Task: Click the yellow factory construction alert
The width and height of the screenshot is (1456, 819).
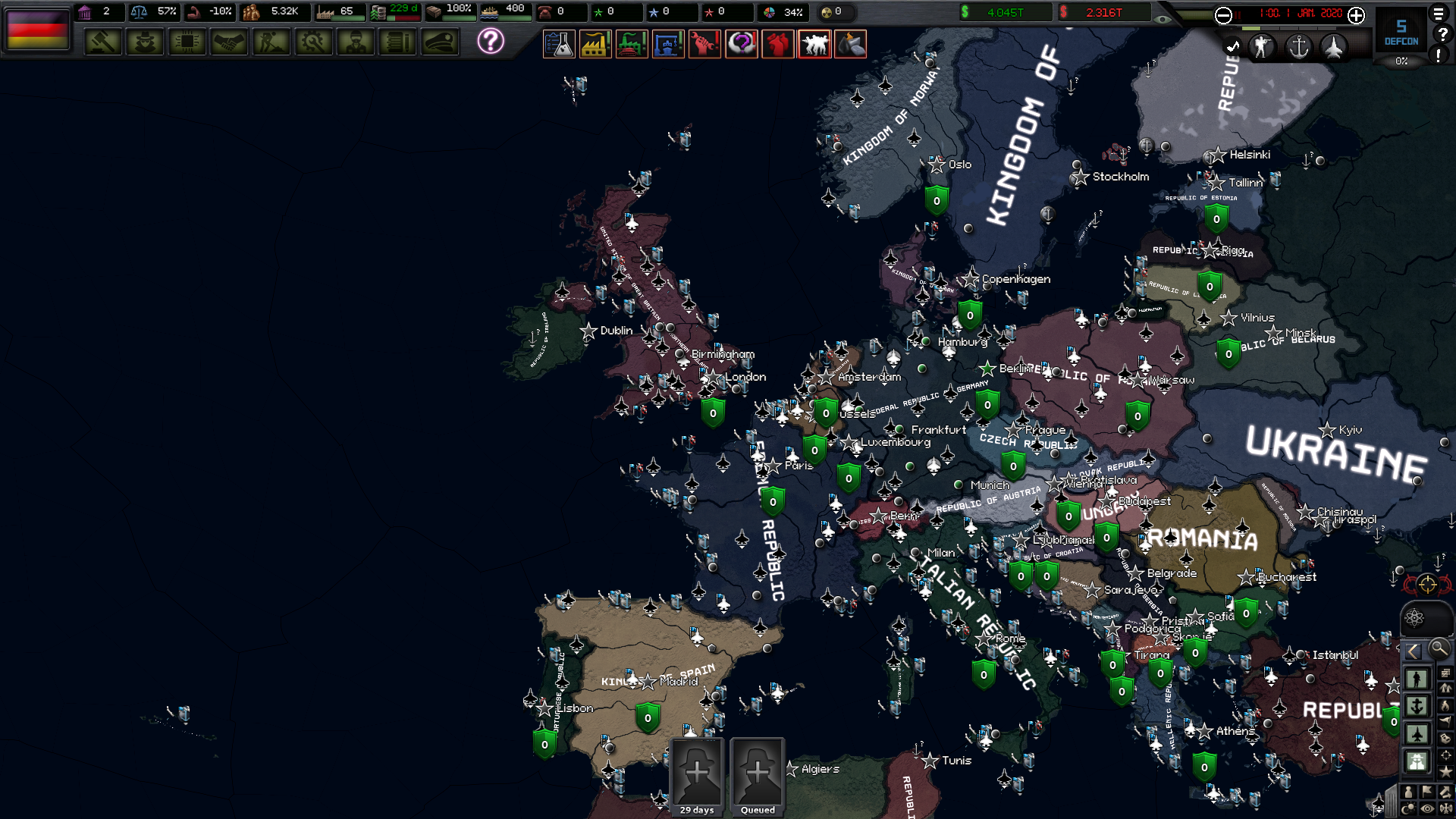Action: [x=595, y=44]
